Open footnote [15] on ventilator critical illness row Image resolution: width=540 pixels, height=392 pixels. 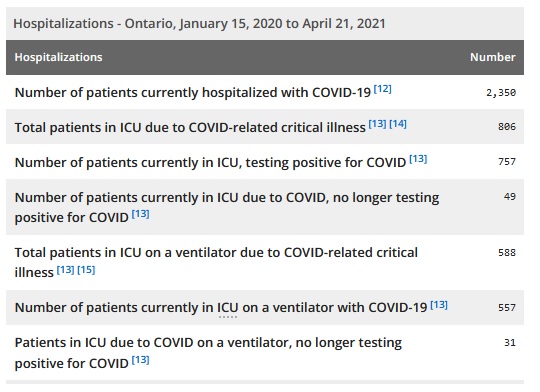(86, 269)
